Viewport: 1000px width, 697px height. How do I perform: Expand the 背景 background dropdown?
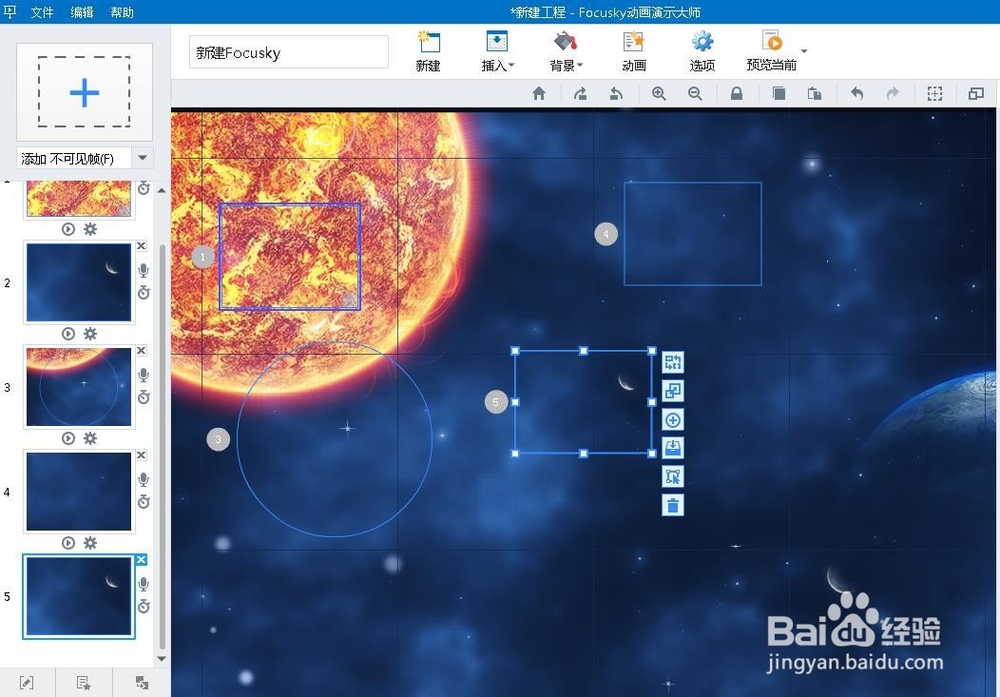coord(566,51)
